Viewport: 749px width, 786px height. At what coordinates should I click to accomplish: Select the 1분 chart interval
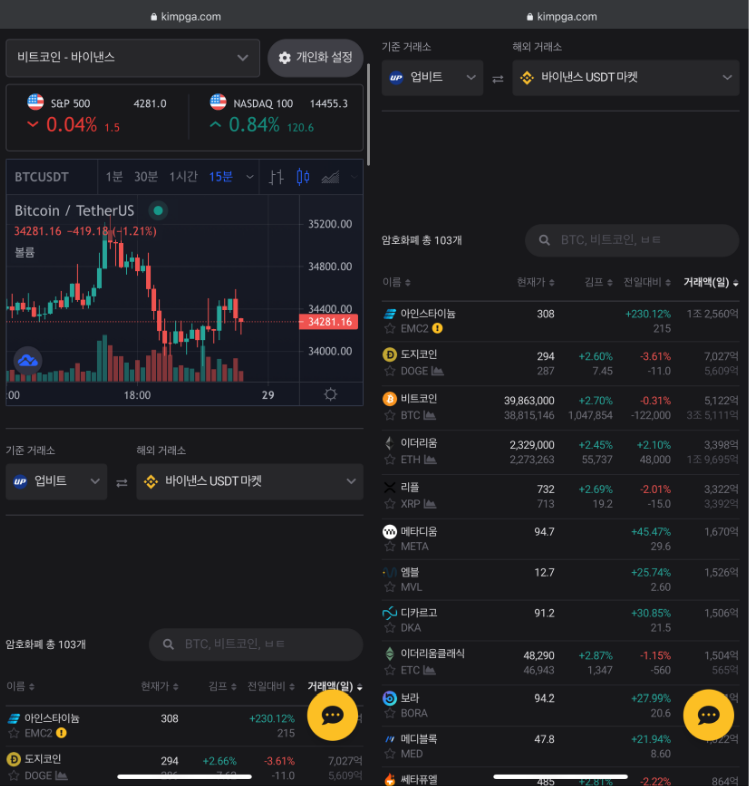[114, 176]
